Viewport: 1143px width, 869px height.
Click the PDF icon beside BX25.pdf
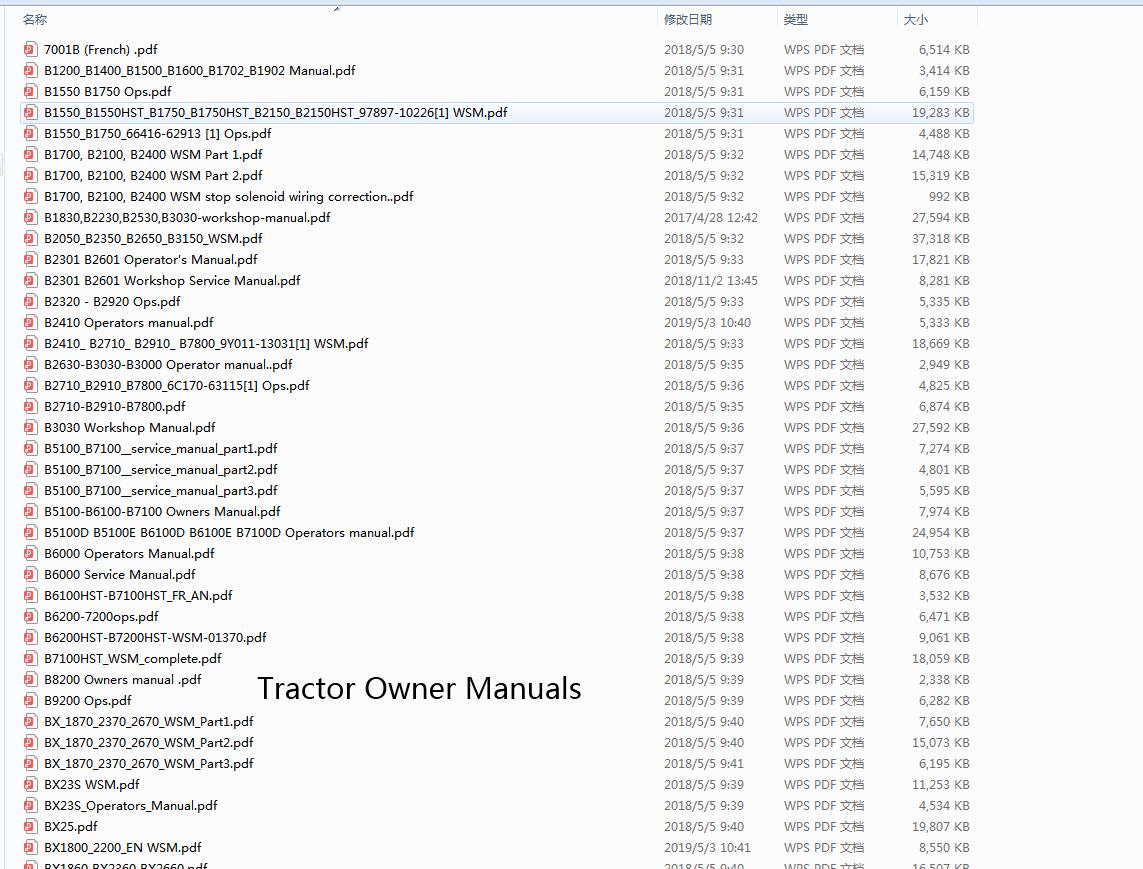click(29, 826)
